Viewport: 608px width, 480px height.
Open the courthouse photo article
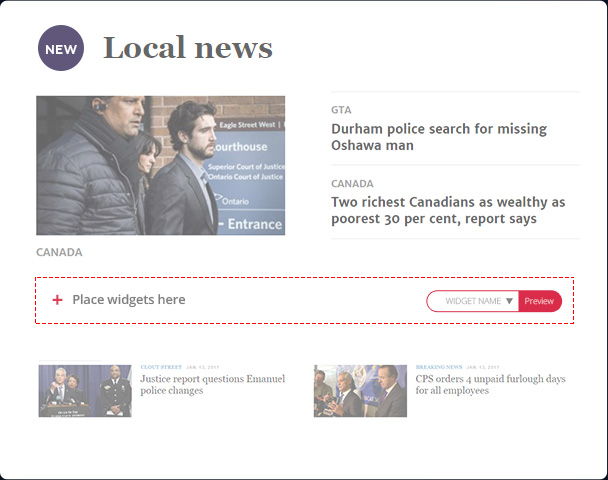tap(161, 166)
